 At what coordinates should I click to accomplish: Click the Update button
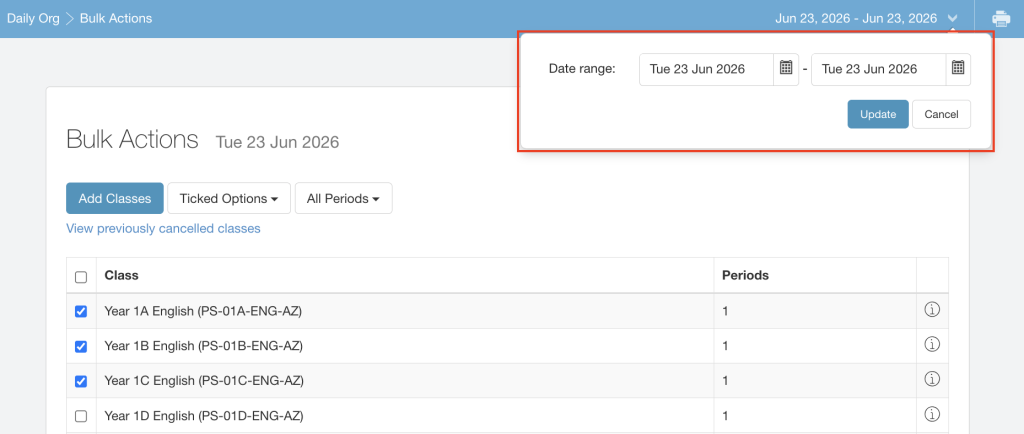point(878,114)
